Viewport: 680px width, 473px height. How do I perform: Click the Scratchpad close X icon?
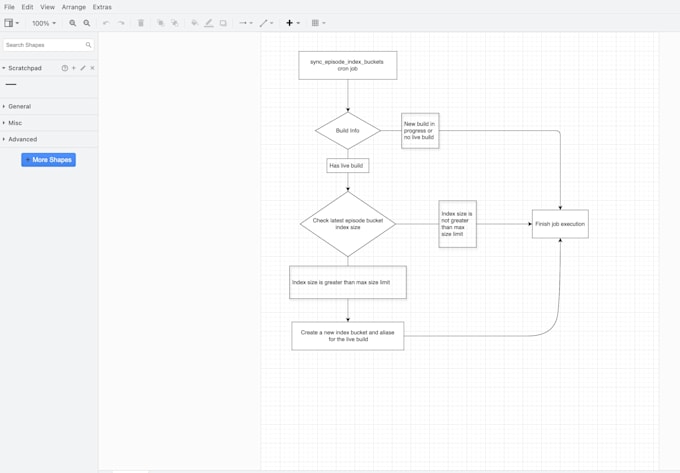tap(92, 68)
